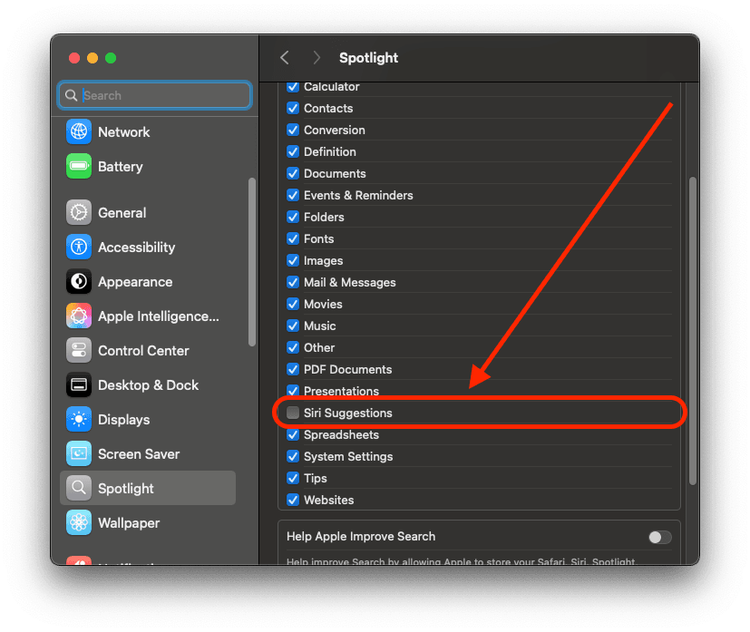Screen dimensions: 750x632
Task: Select Screen Saver label in sidebar
Action: tap(139, 454)
